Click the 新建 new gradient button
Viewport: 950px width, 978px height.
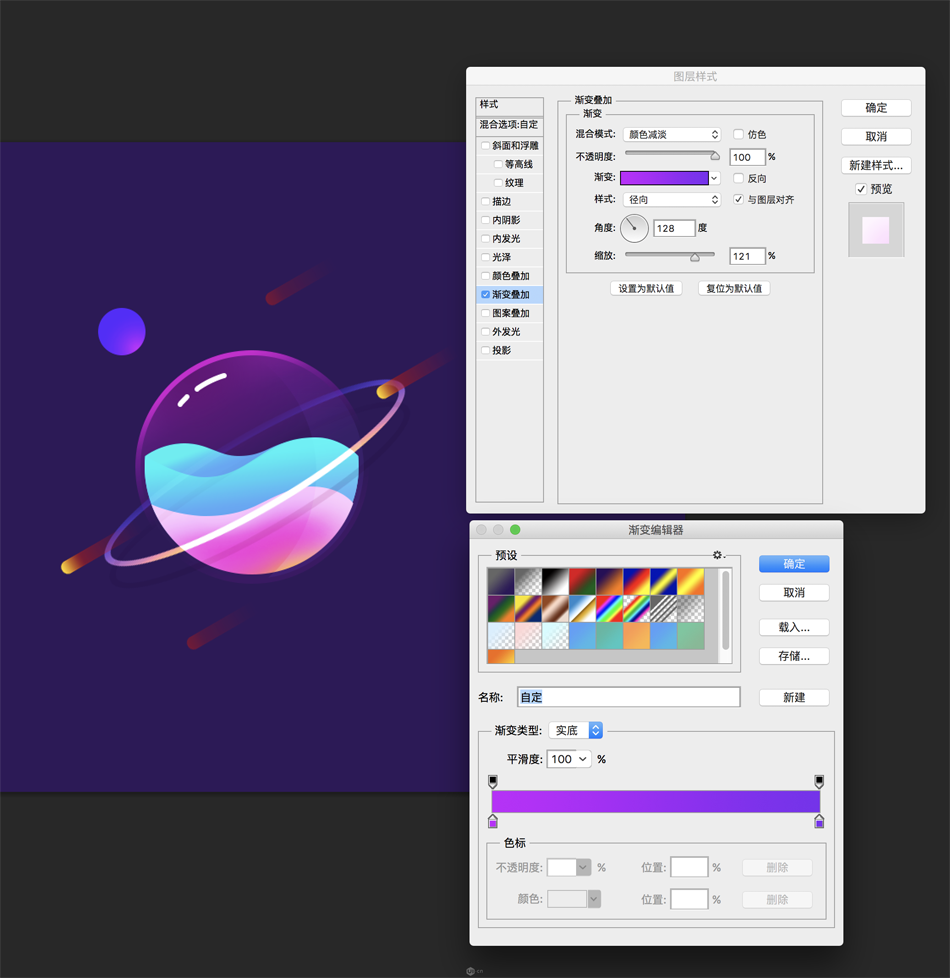click(794, 697)
